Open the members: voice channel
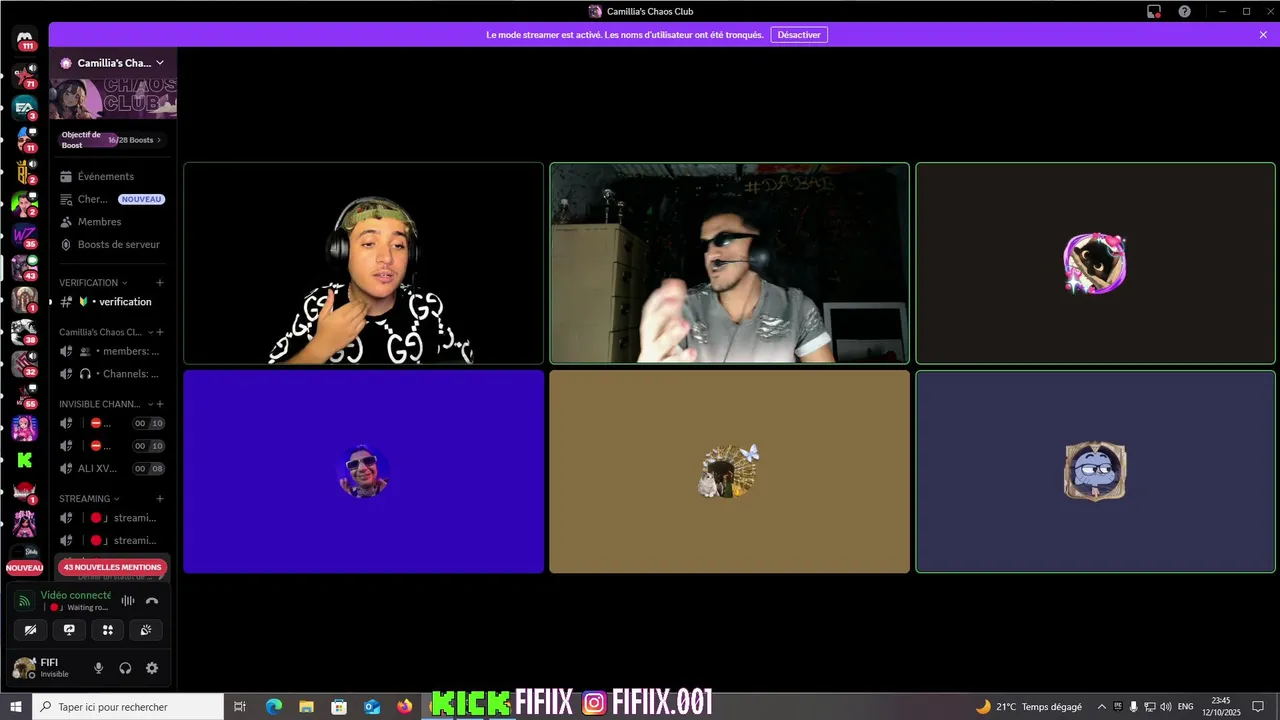 pos(112,351)
